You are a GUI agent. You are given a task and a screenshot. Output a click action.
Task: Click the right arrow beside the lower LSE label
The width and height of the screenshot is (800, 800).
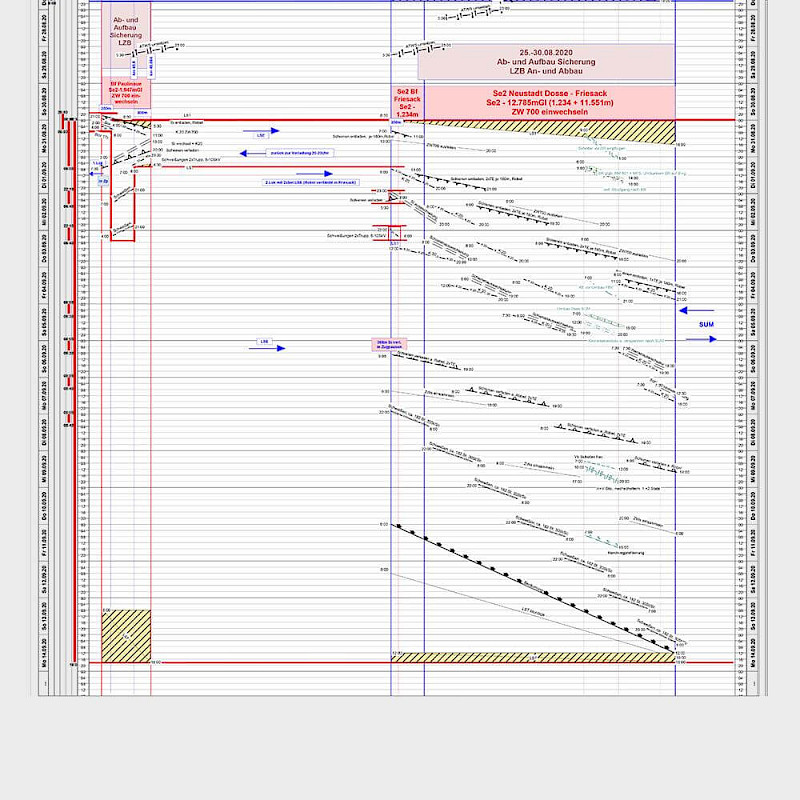pyautogui.click(x=275, y=349)
